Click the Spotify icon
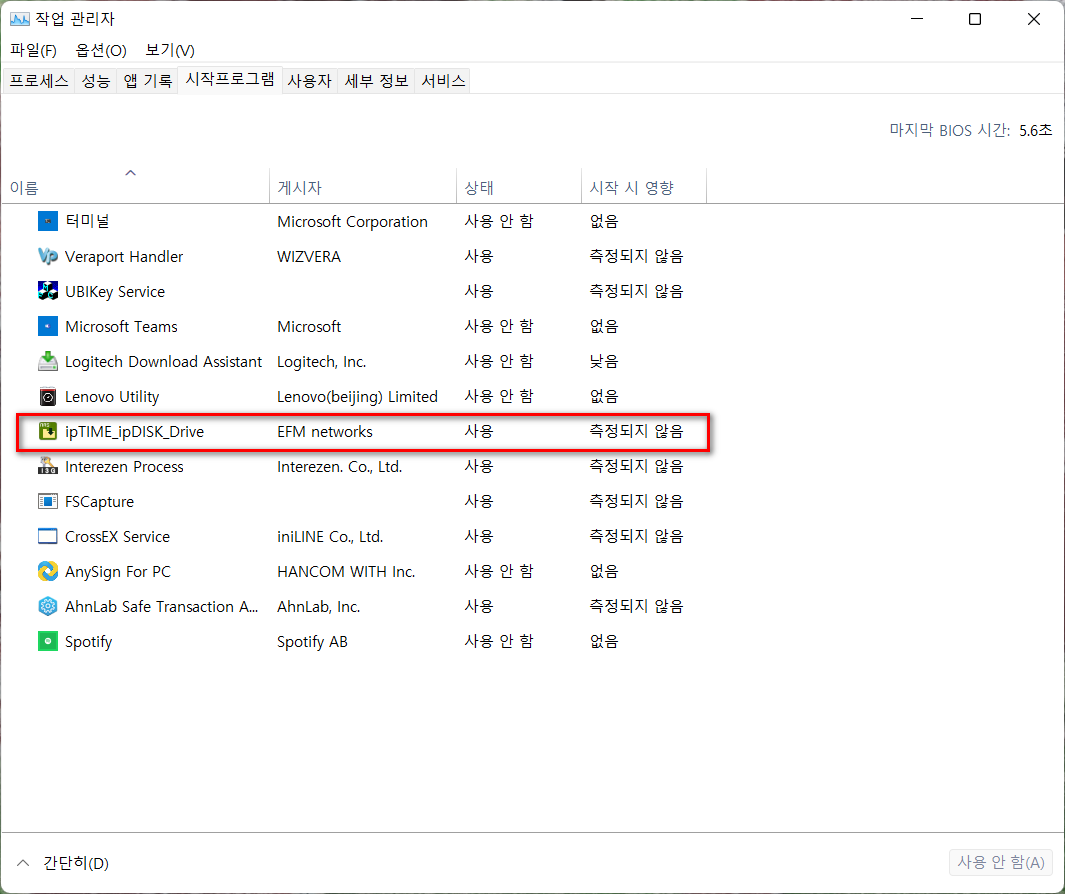 pos(48,641)
